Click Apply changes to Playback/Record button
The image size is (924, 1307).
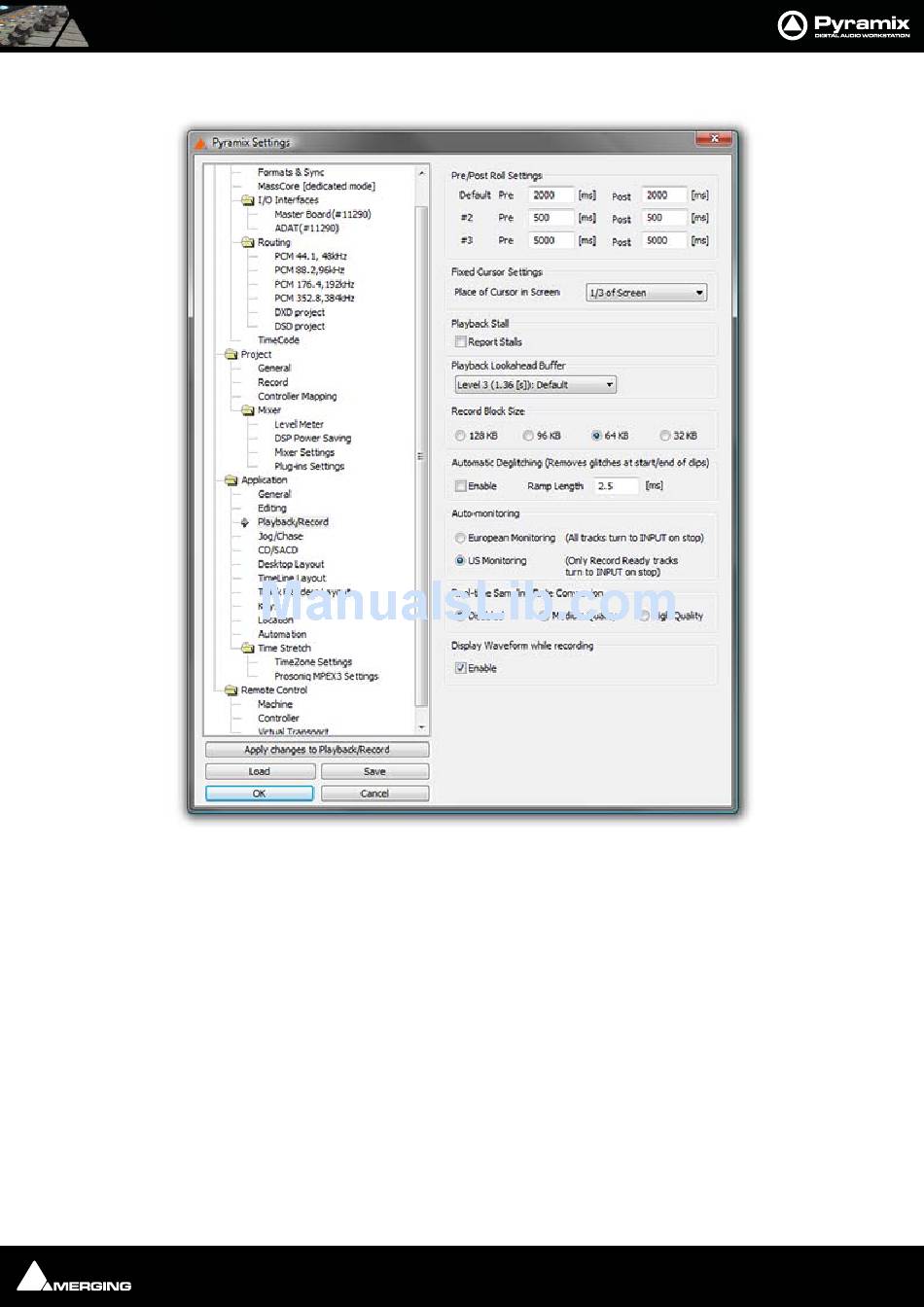coord(317,750)
